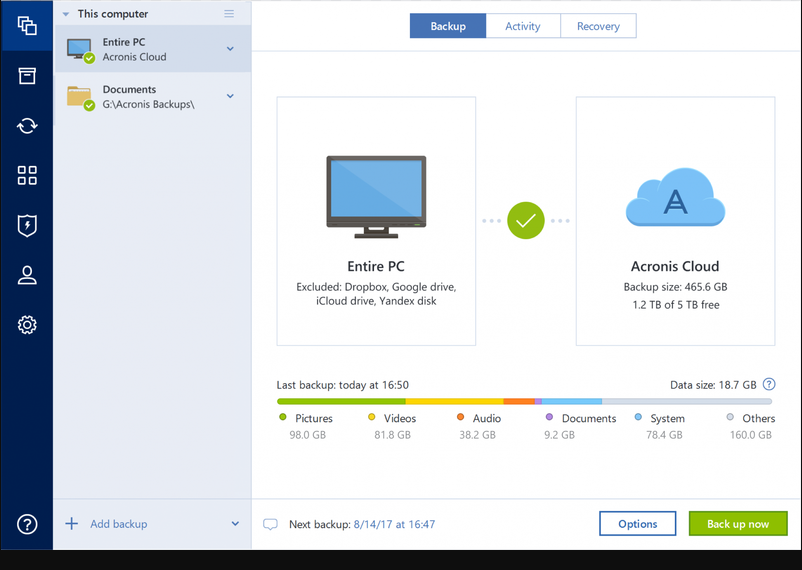
Task: Click the green Pictures segment of data bar
Action: (x=341, y=402)
